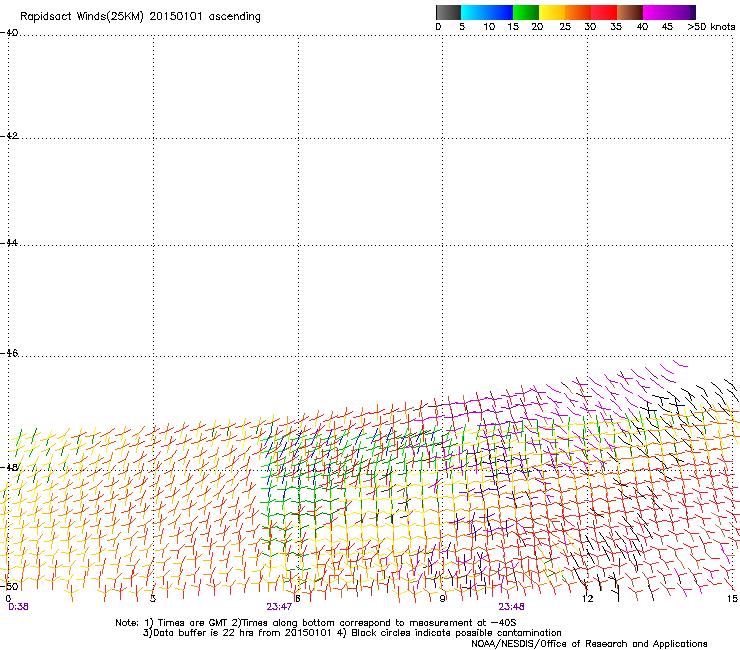Select the orange 25-30 knots legend segment
This screenshot has width=740, height=650.
point(578,12)
